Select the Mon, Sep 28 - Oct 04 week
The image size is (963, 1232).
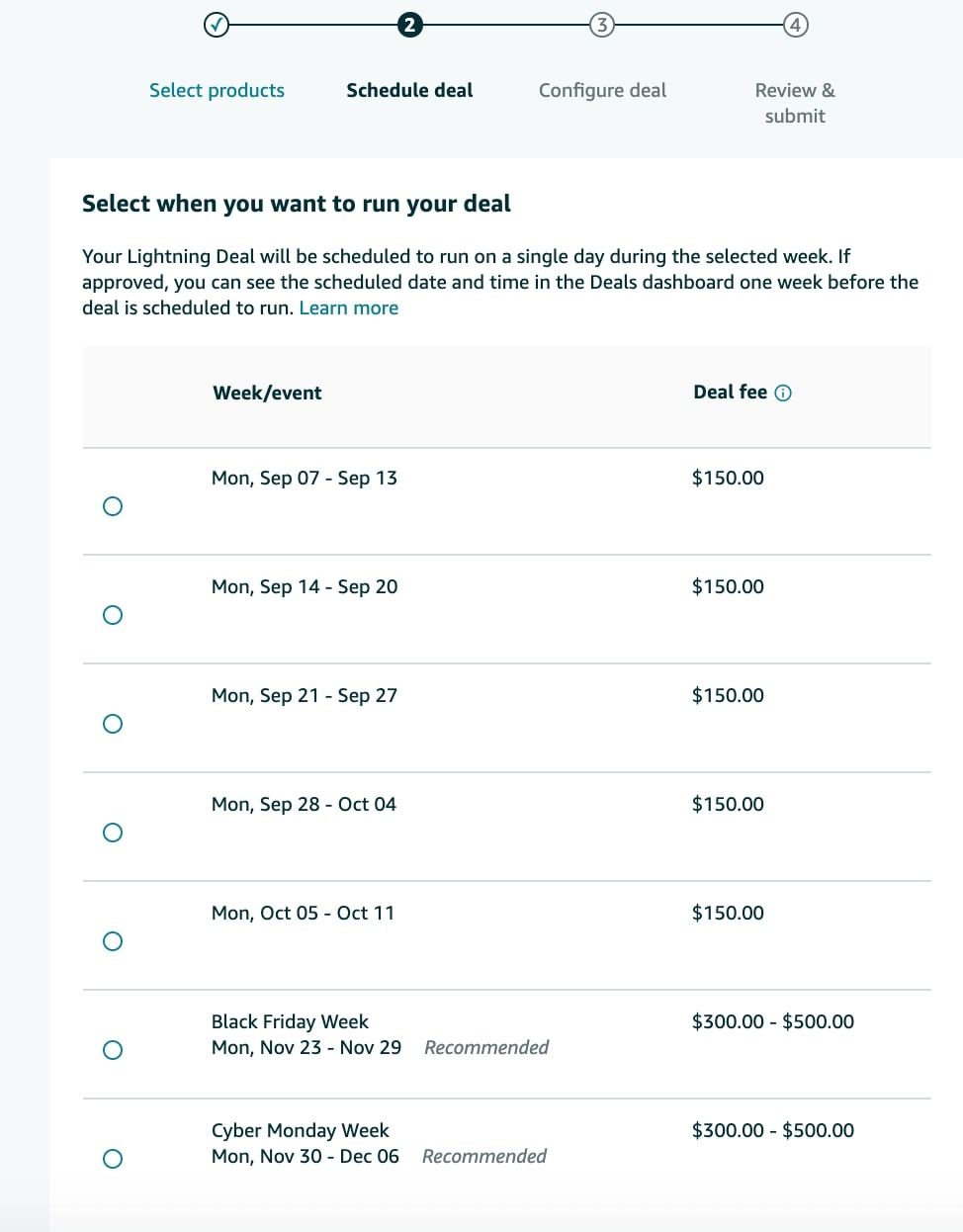(x=113, y=833)
